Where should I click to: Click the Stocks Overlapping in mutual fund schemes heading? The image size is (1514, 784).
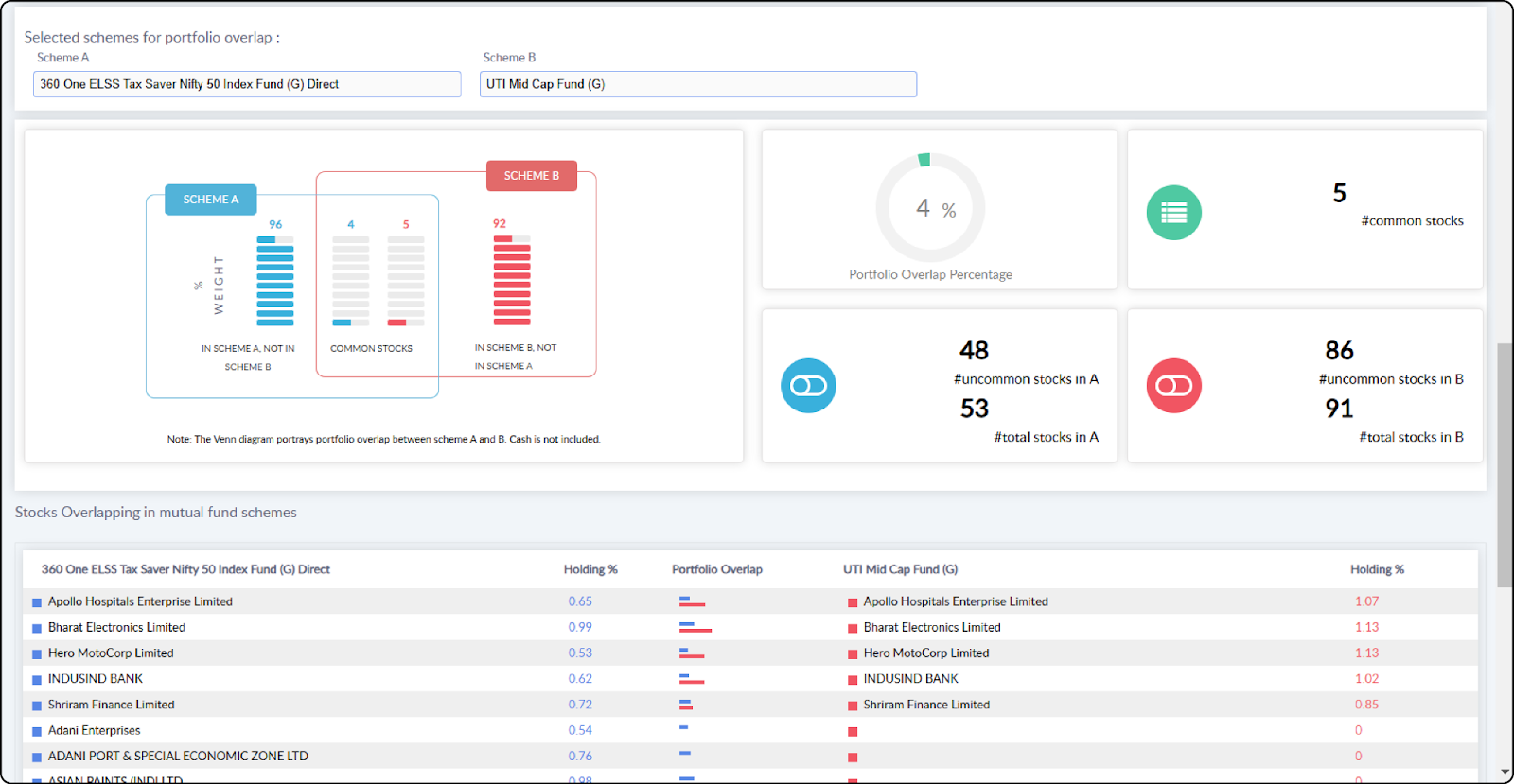point(156,513)
